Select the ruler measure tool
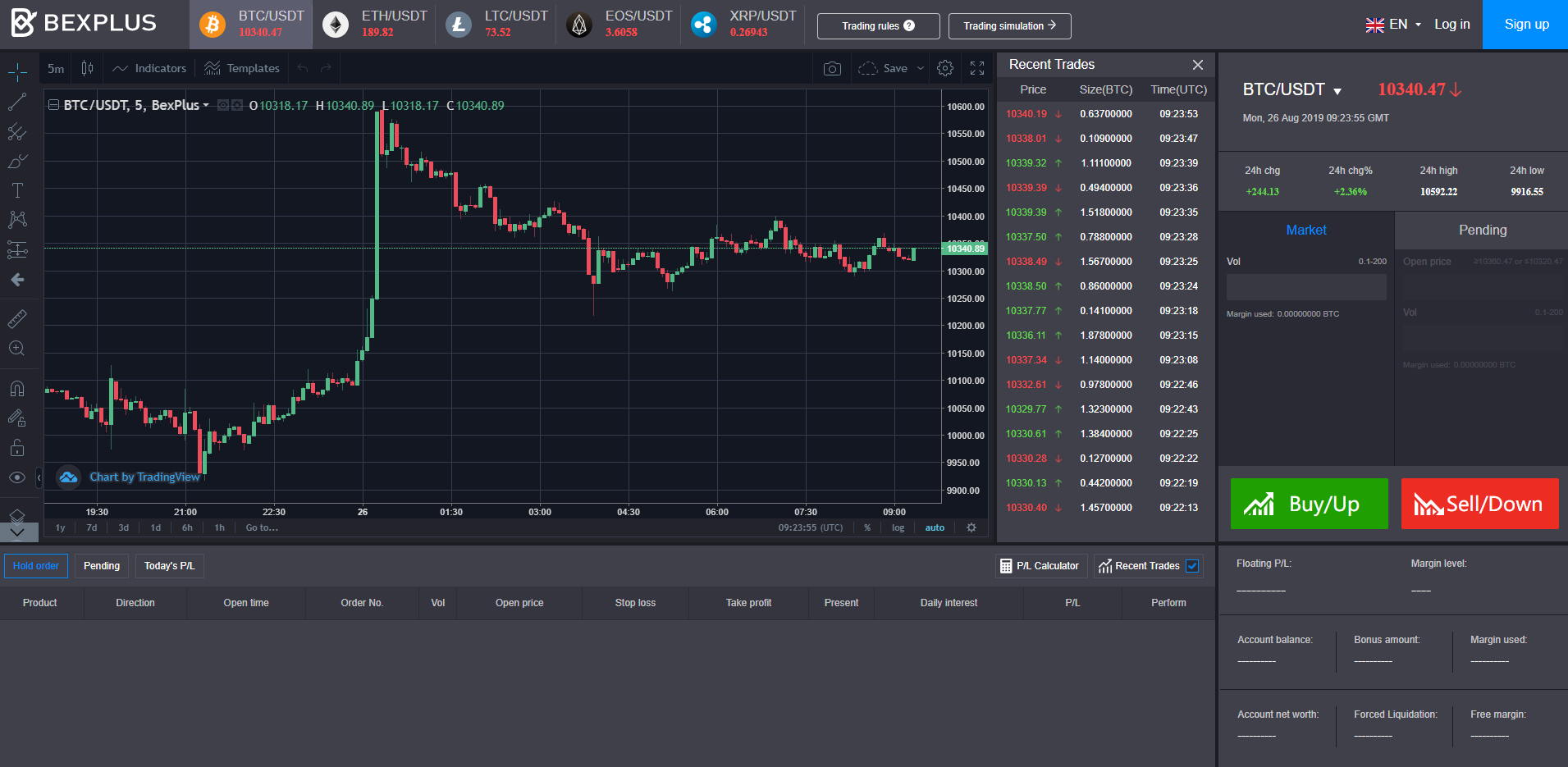Viewport: 1568px width, 767px height. (x=17, y=318)
